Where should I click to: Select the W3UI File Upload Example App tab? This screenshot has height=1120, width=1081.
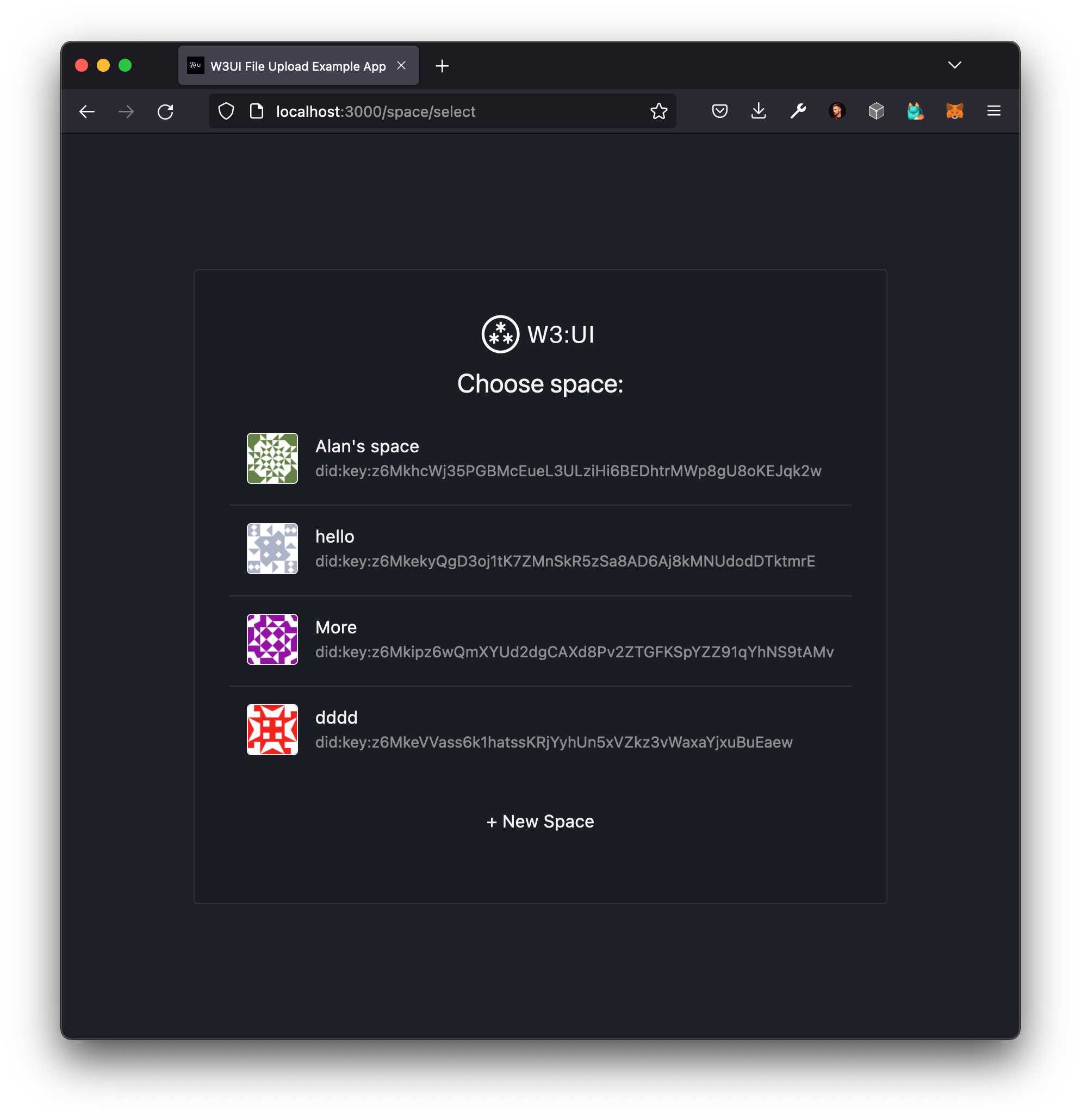click(298, 66)
